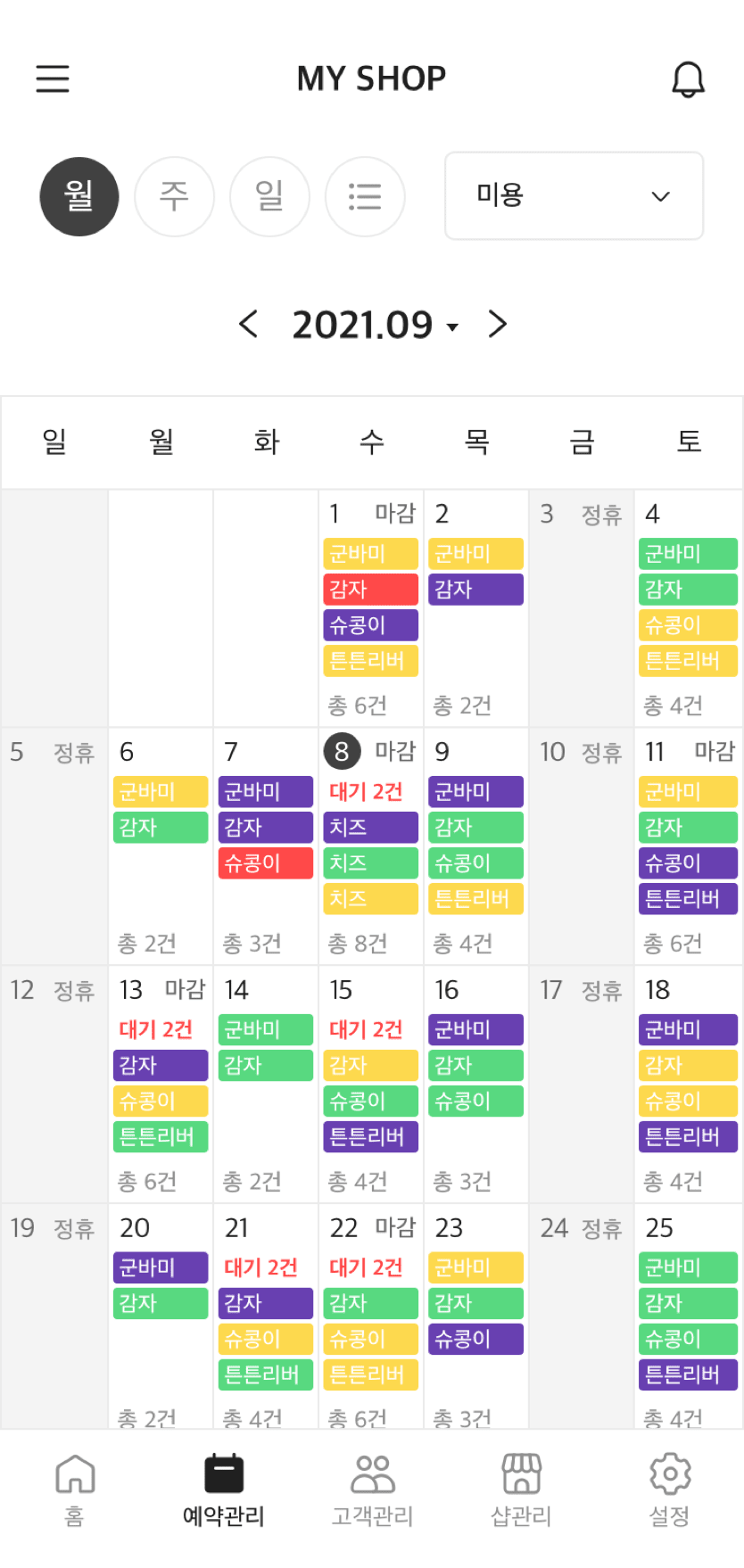Open the purple 튼튼리버 booking on day 25

click(x=688, y=1375)
